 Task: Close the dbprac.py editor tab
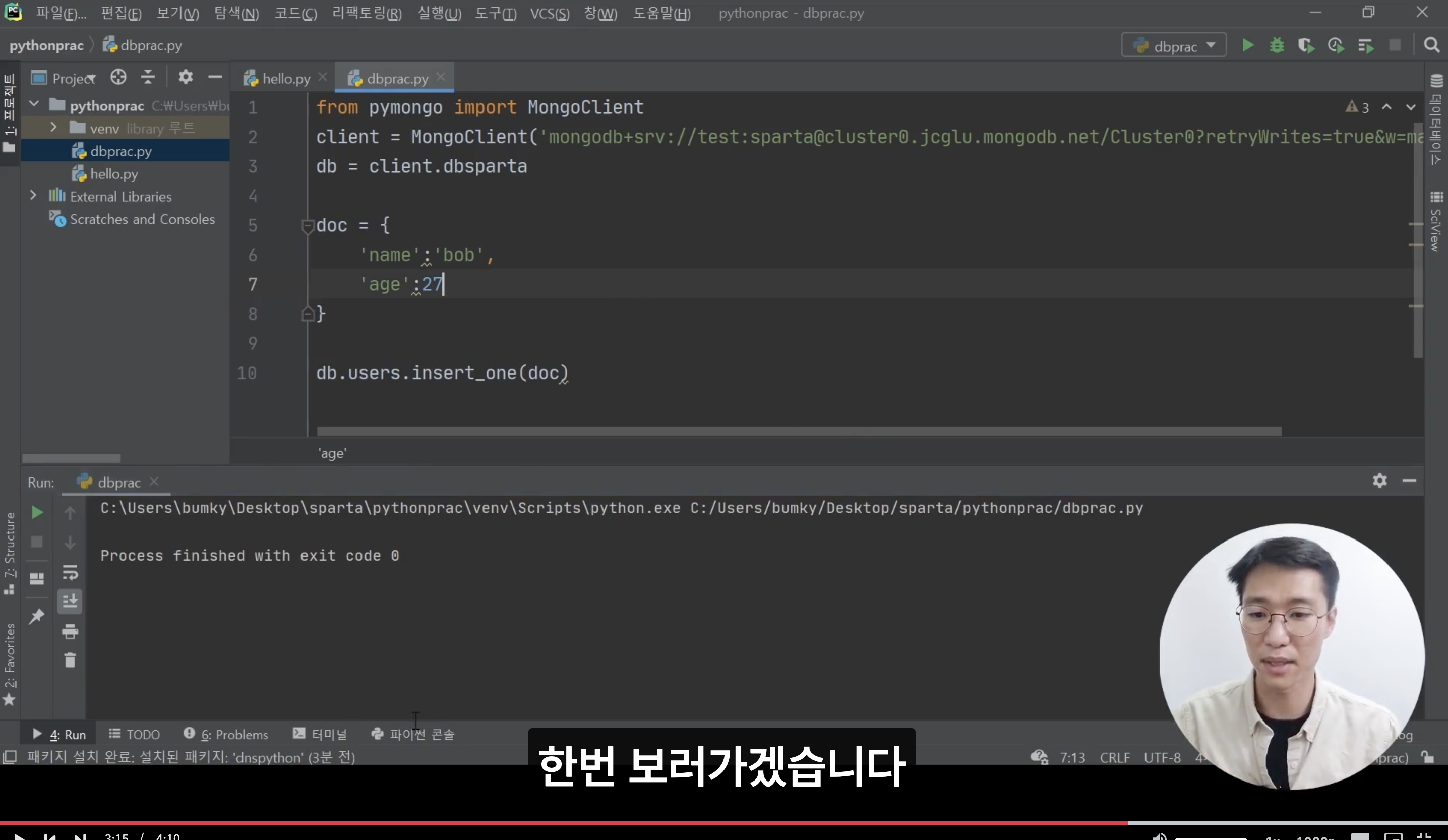tap(441, 77)
